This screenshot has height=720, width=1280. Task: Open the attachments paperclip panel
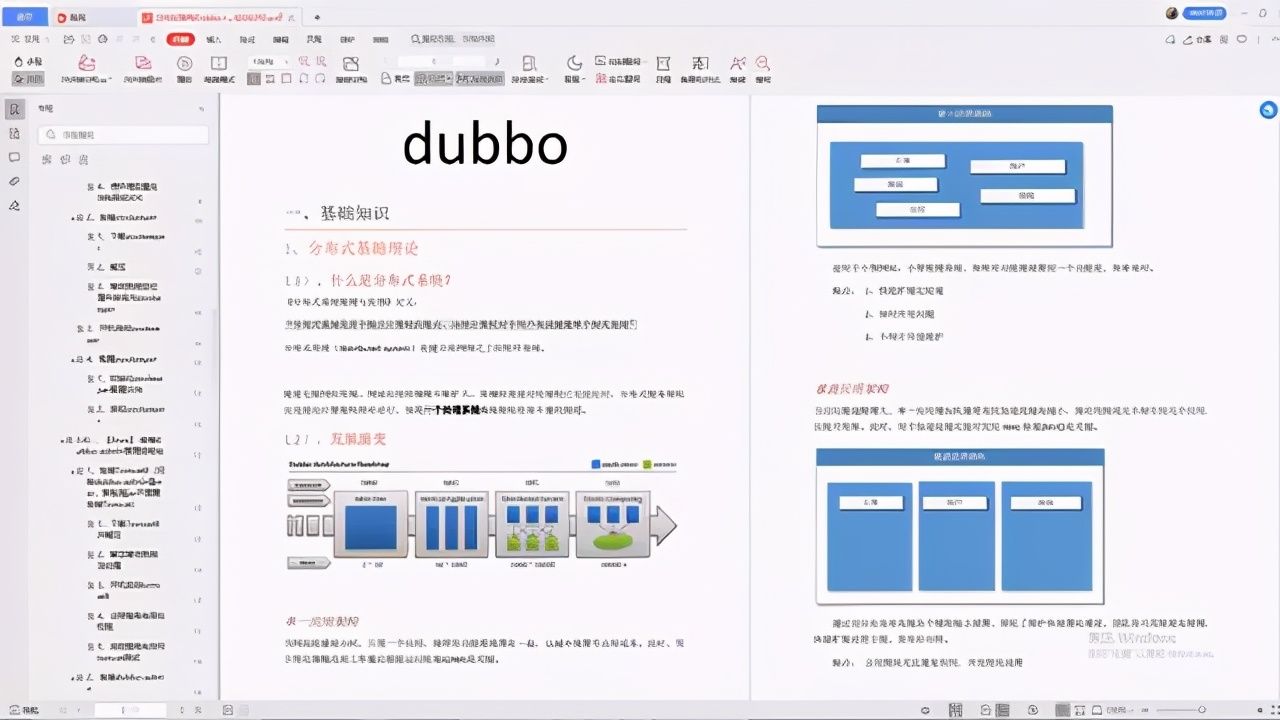[x=14, y=181]
